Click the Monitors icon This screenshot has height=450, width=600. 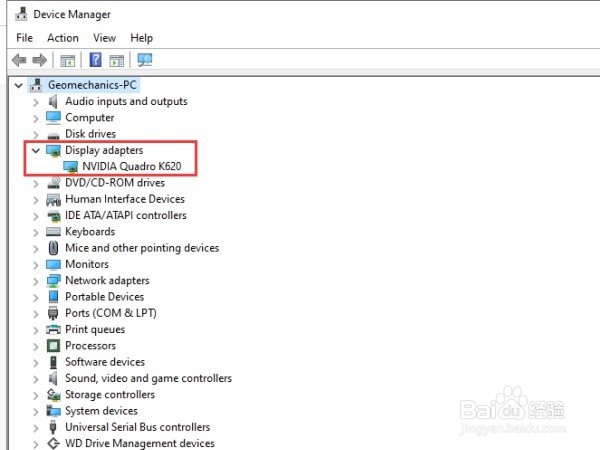[x=53, y=264]
